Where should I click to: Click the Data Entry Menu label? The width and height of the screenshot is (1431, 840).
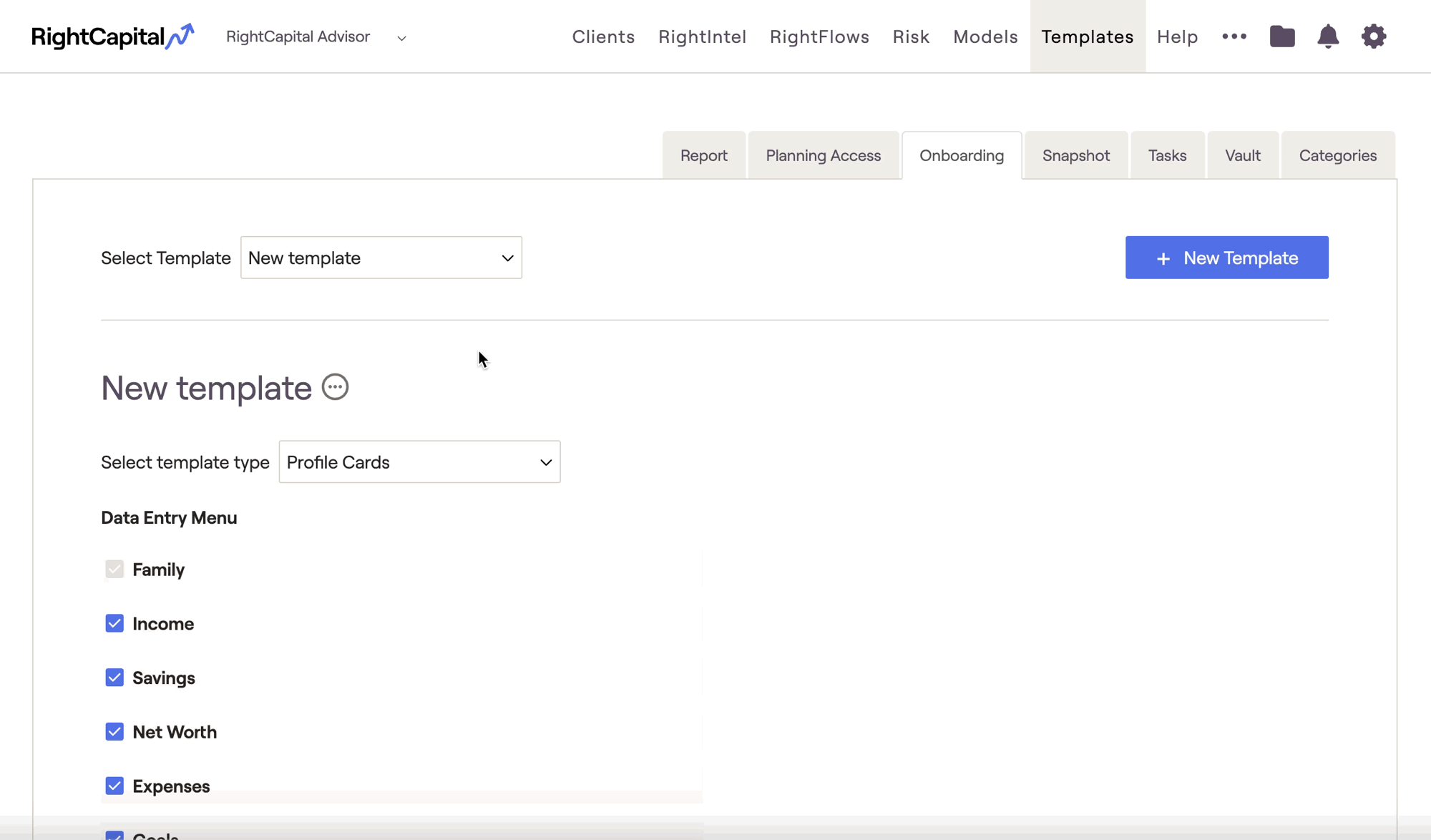(169, 518)
